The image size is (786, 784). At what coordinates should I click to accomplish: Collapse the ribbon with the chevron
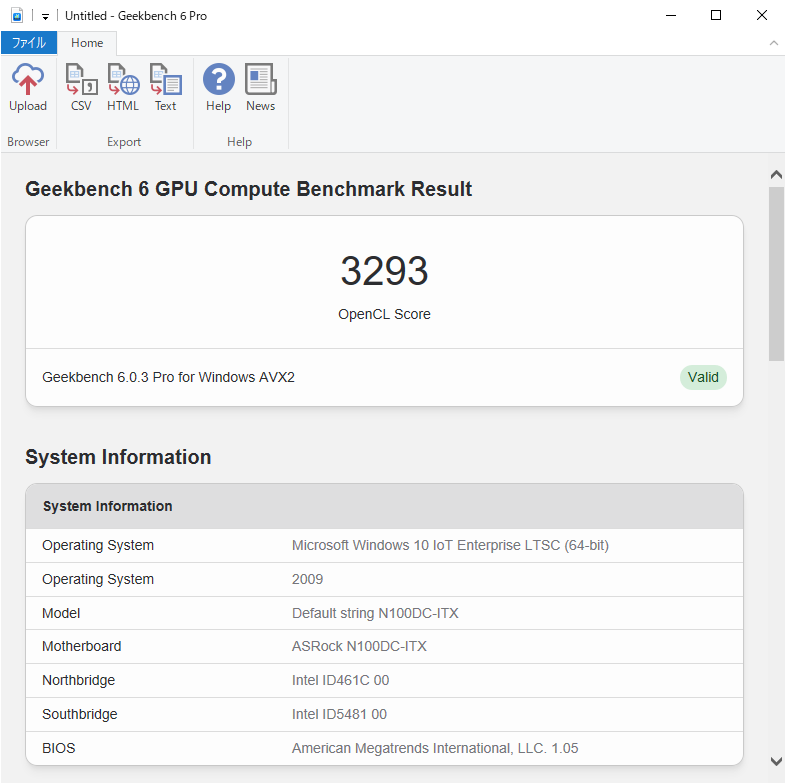tap(773, 43)
